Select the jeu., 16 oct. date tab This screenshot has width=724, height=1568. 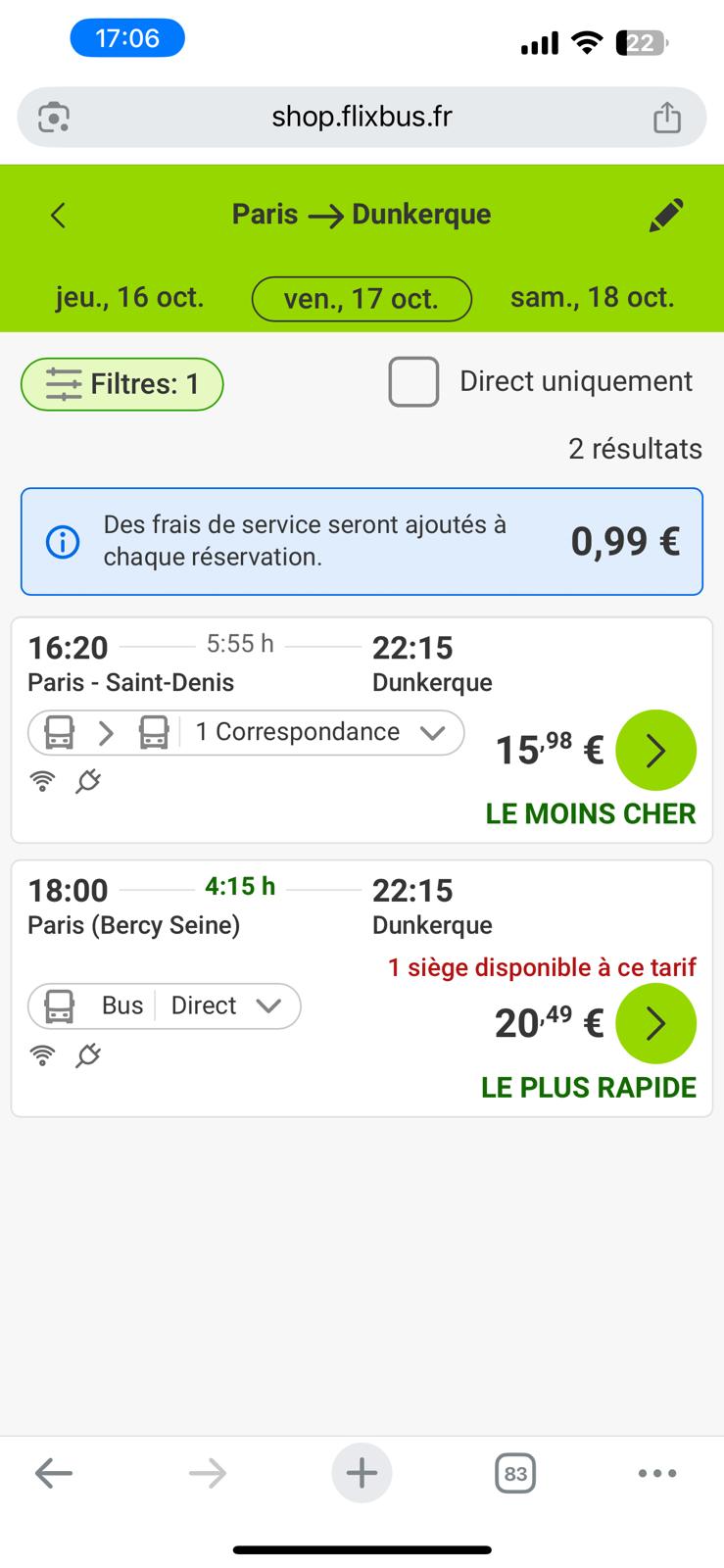click(x=129, y=298)
